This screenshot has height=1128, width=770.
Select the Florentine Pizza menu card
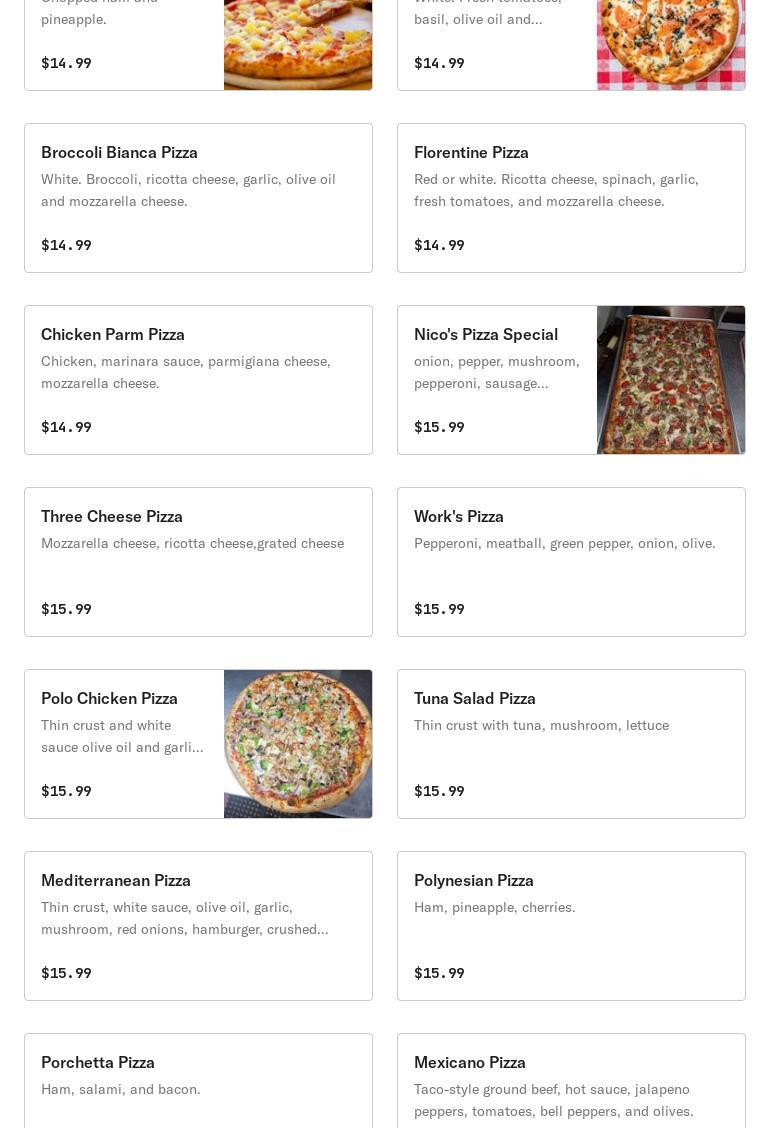pyautogui.click(x=571, y=198)
